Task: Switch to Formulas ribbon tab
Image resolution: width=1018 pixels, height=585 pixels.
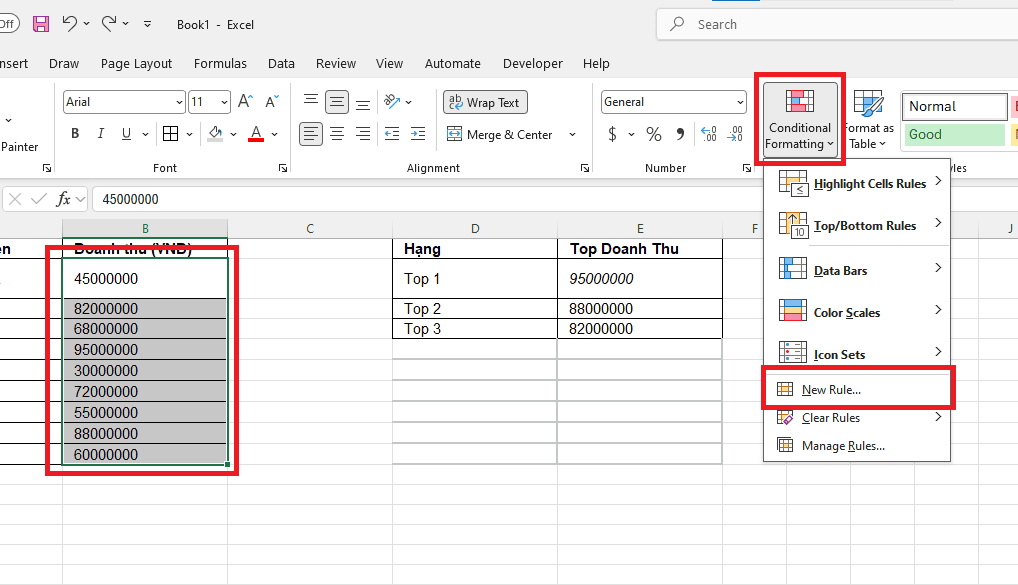Action: (220, 64)
